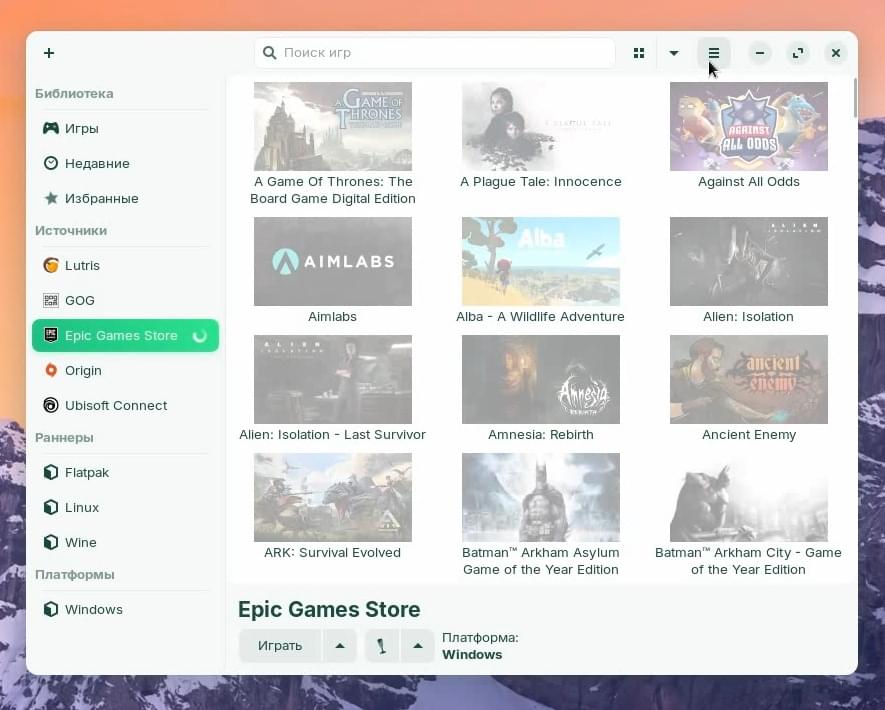Click the A Plague Tale: Innocence title
Image resolution: width=885 pixels, height=710 pixels.
coord(541,182)
